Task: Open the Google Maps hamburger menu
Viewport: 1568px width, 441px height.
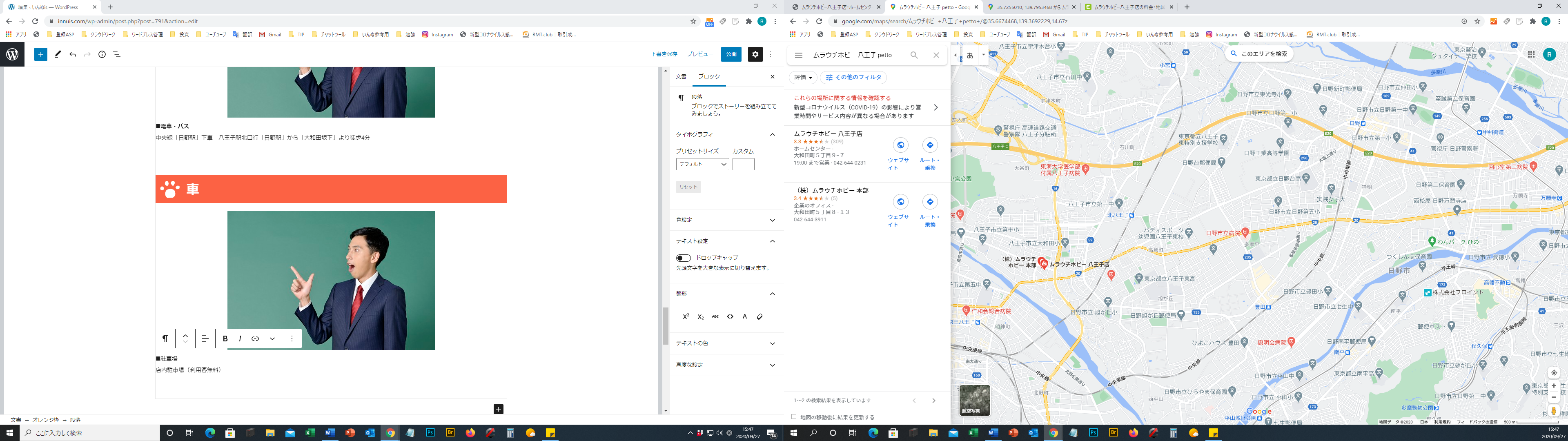Action: [x=799, y=55]
